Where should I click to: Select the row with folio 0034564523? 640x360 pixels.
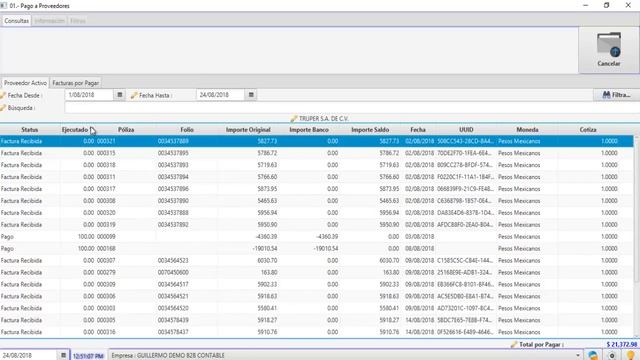pos(317,260)
